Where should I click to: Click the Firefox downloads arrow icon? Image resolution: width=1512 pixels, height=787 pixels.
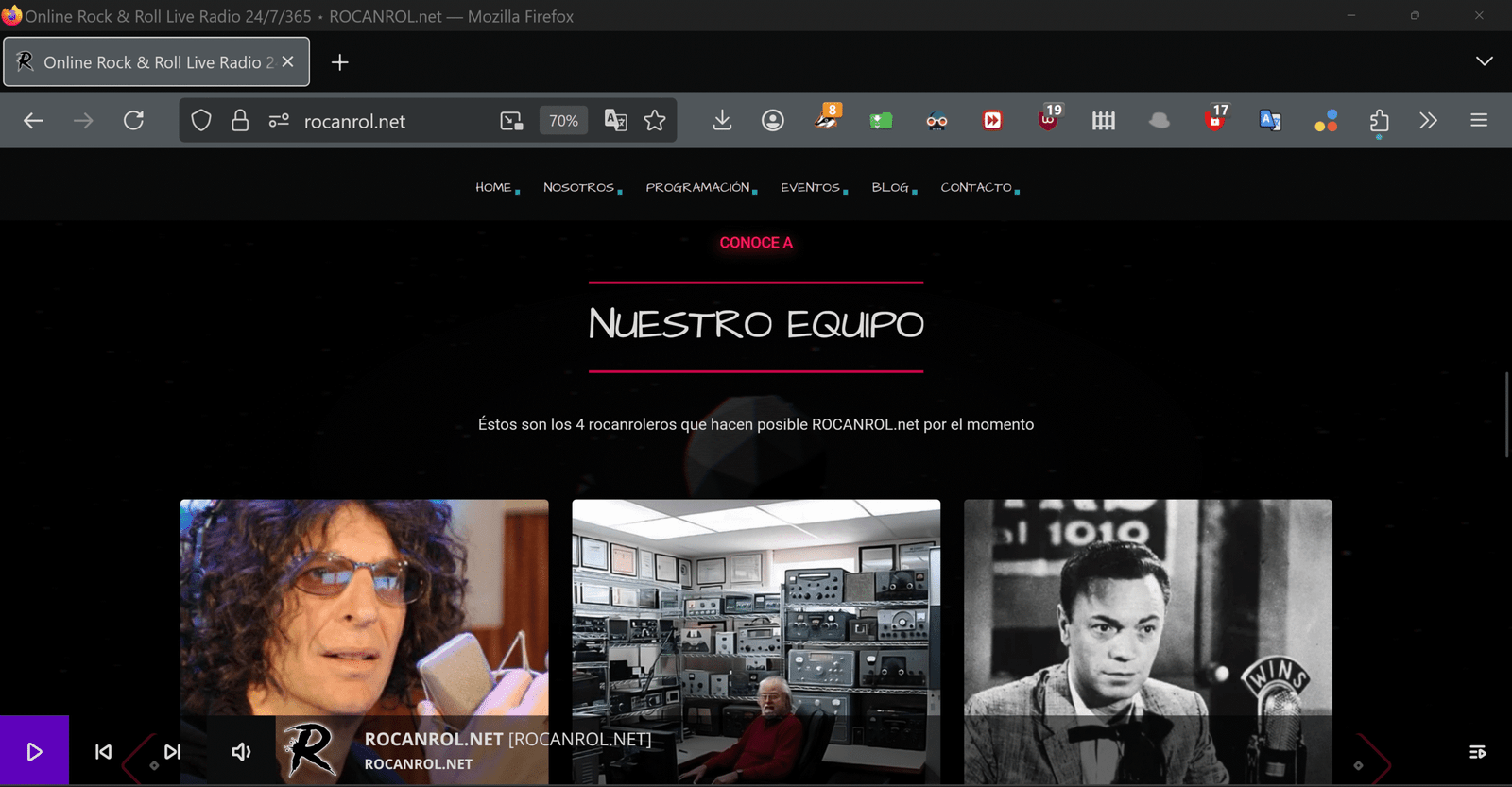point(722,120)
